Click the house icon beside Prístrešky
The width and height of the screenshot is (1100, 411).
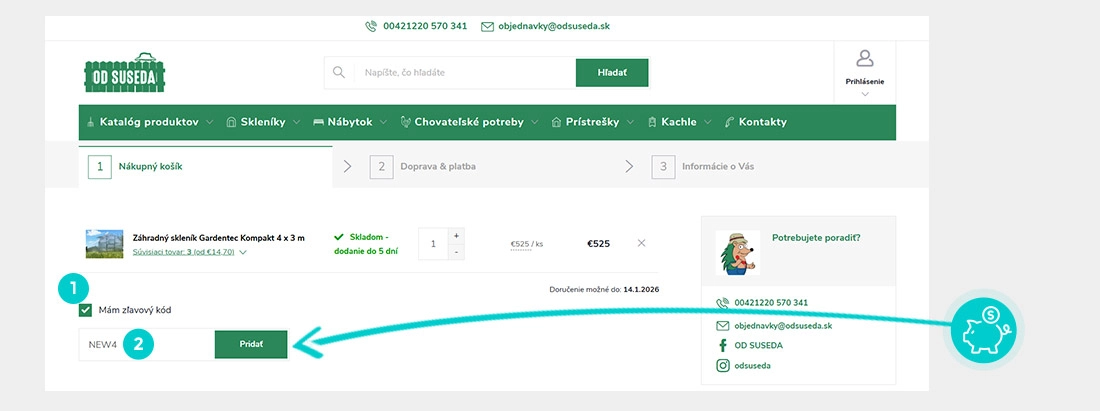click(x=557, y=122)
